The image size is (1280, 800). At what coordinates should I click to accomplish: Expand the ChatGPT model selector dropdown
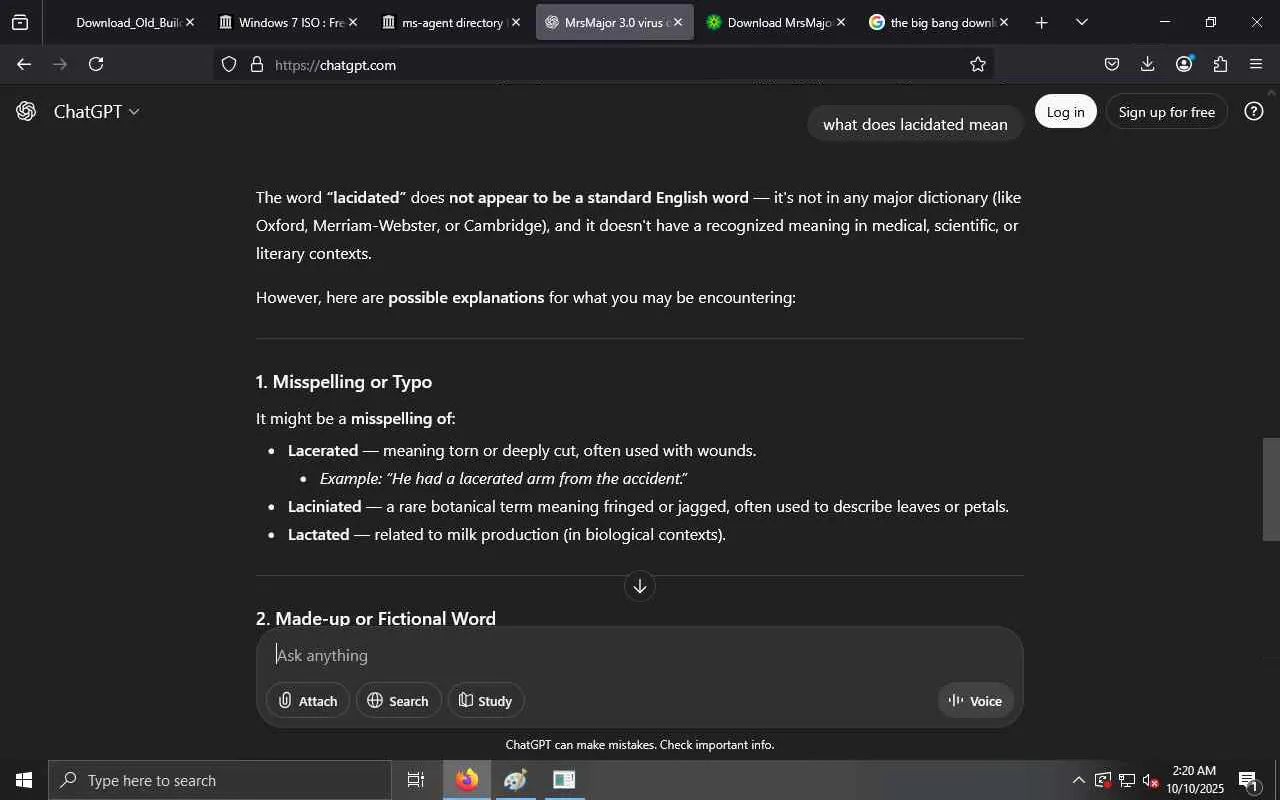(97, 111)
